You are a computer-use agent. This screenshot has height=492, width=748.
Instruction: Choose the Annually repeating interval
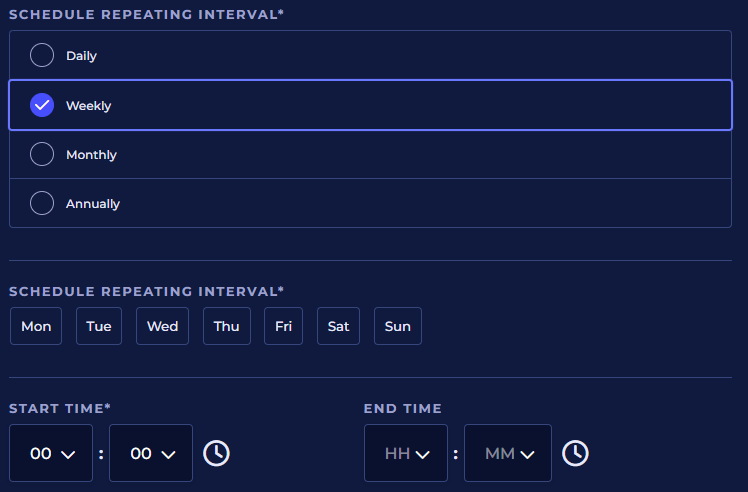(x=42, y=203)
